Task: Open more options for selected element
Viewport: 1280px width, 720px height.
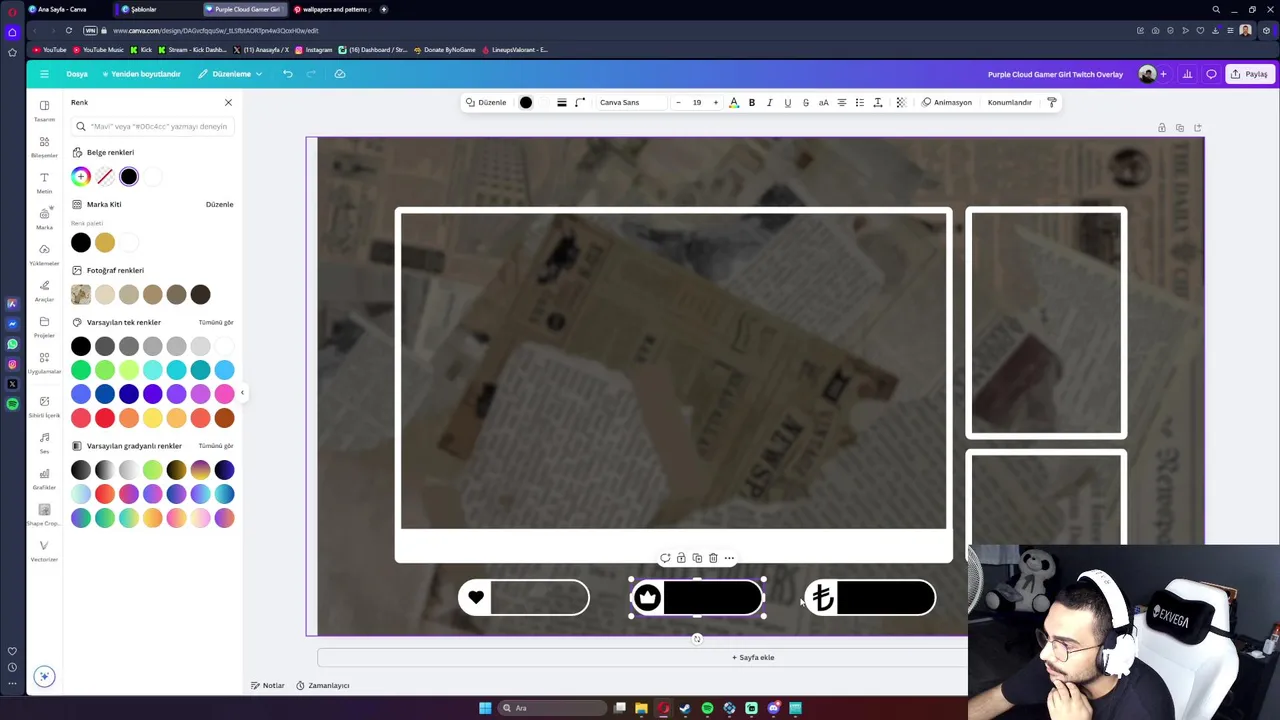Action: pos(729,558)
